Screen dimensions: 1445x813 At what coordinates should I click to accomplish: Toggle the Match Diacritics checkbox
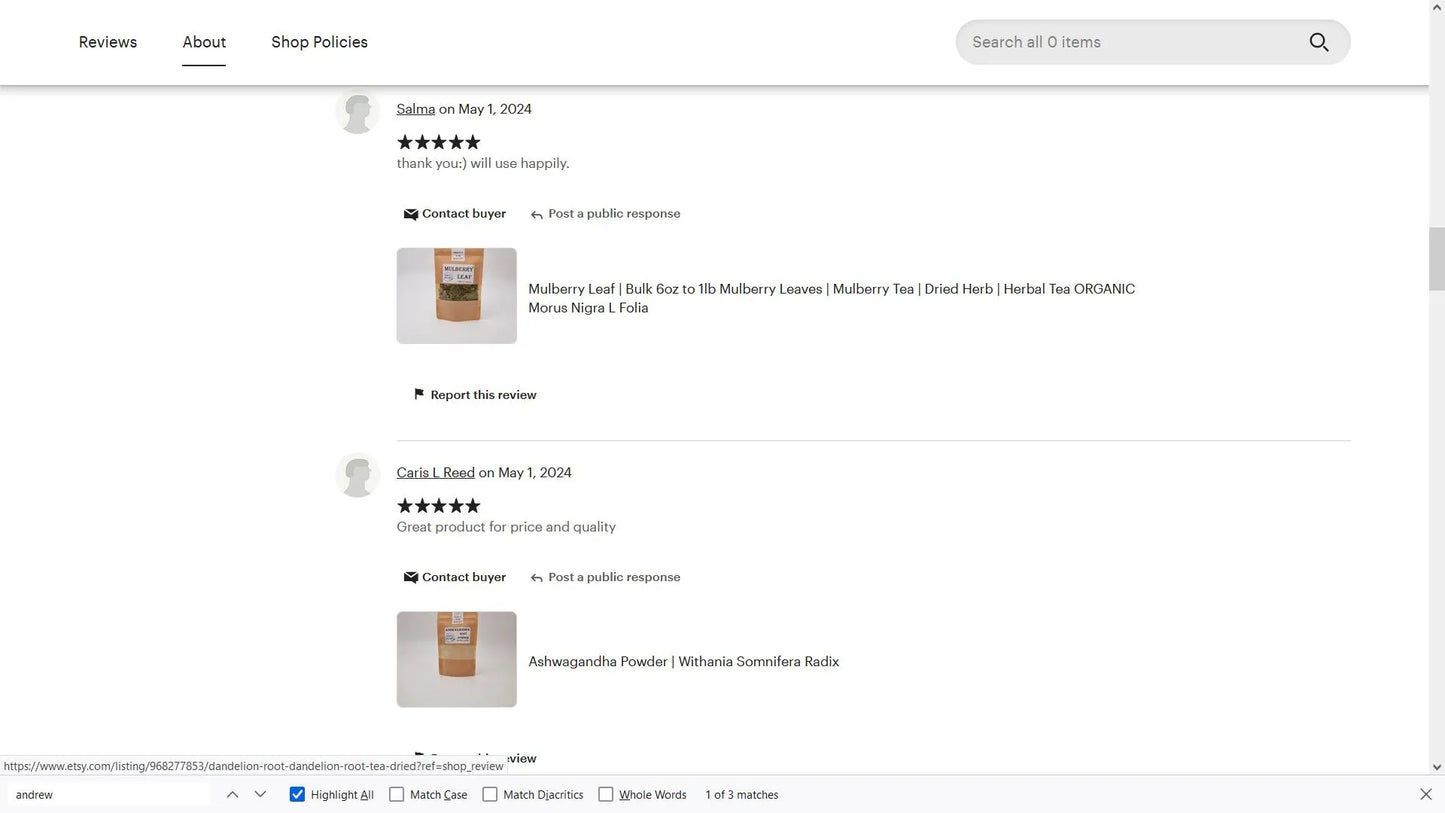pos(490,794)
